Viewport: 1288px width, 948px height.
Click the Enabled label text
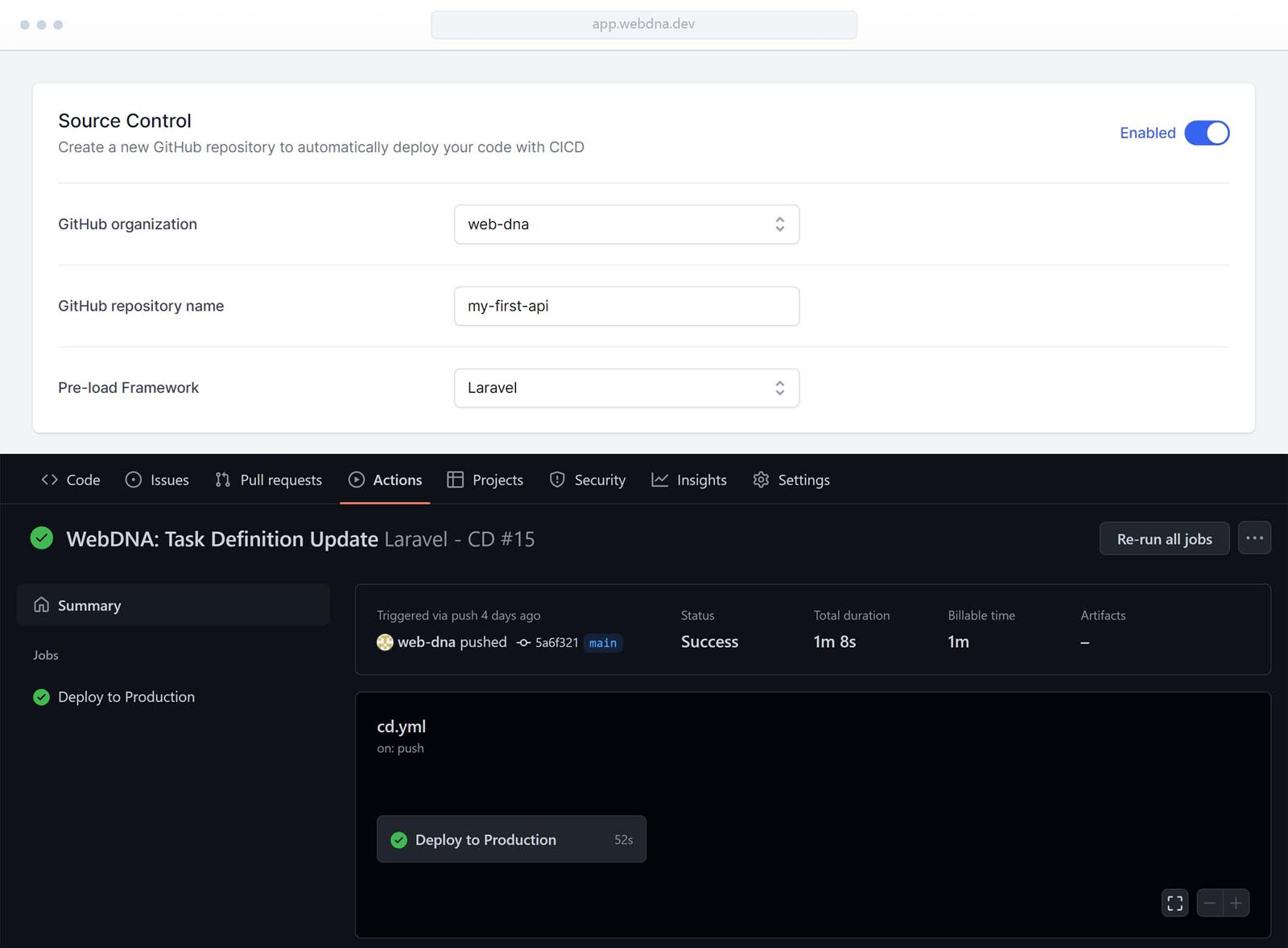(x=1147, y=133)
